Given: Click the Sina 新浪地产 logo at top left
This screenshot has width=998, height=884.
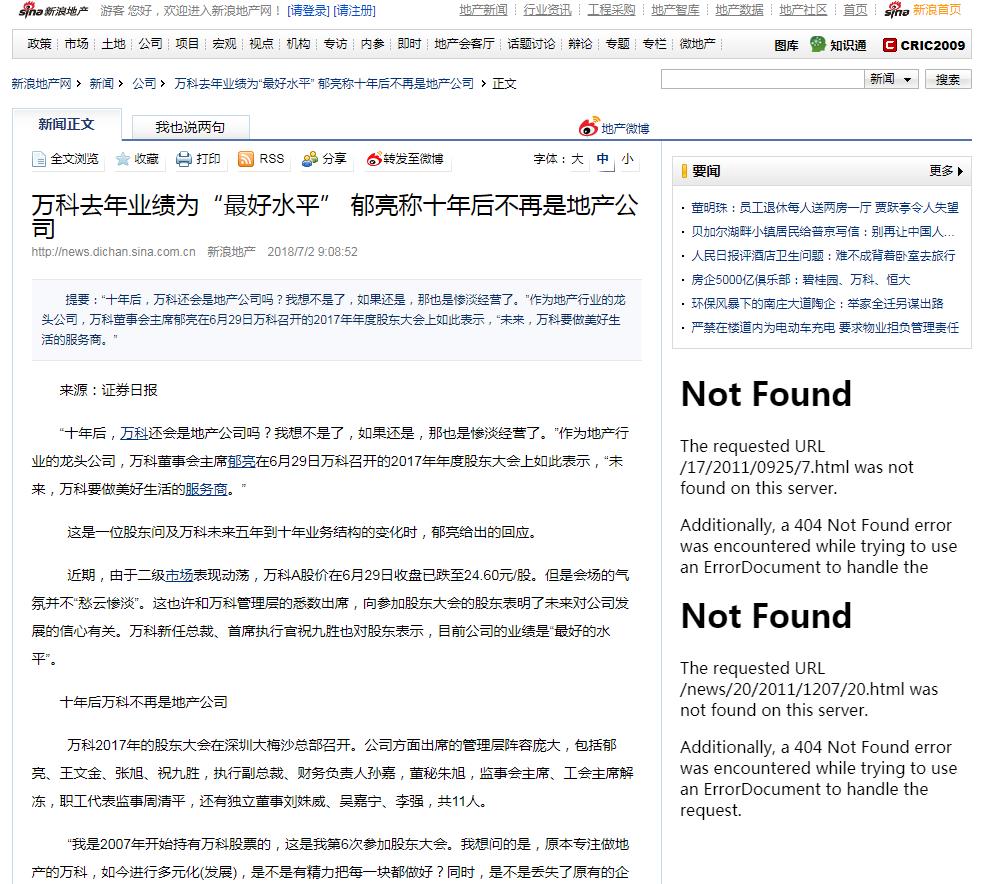Looking at the screenshot, I should pyautogui.click(x=53, y=10).
